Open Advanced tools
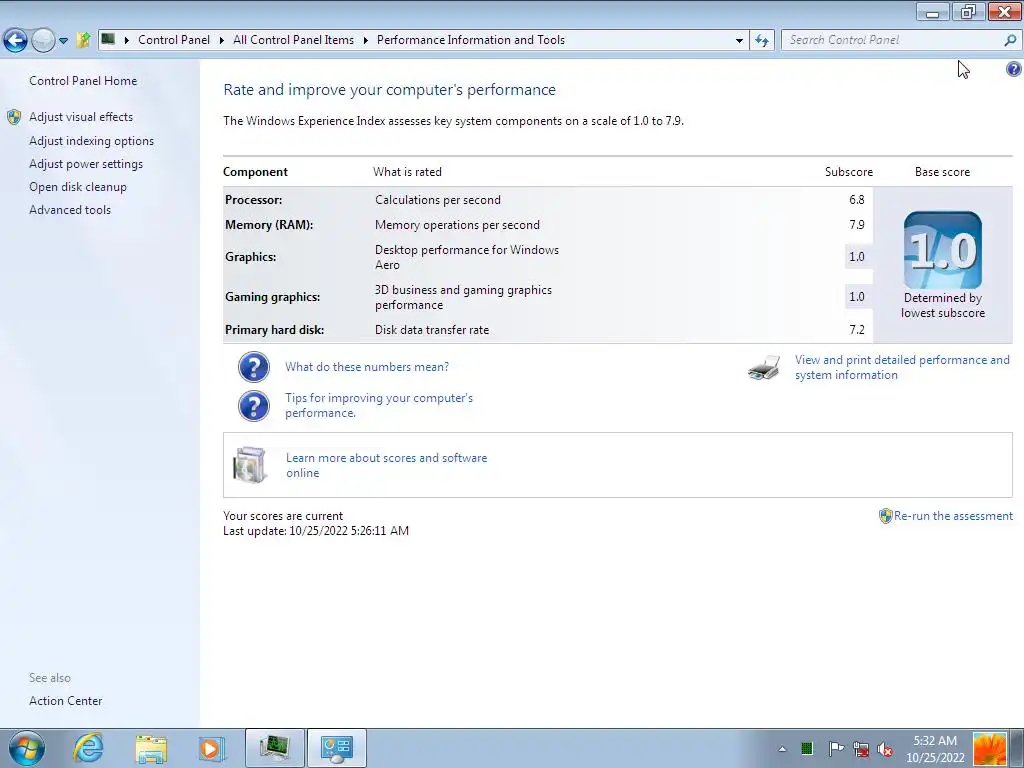The width and height of the screenshot is (1024, 768). [70, 210]
